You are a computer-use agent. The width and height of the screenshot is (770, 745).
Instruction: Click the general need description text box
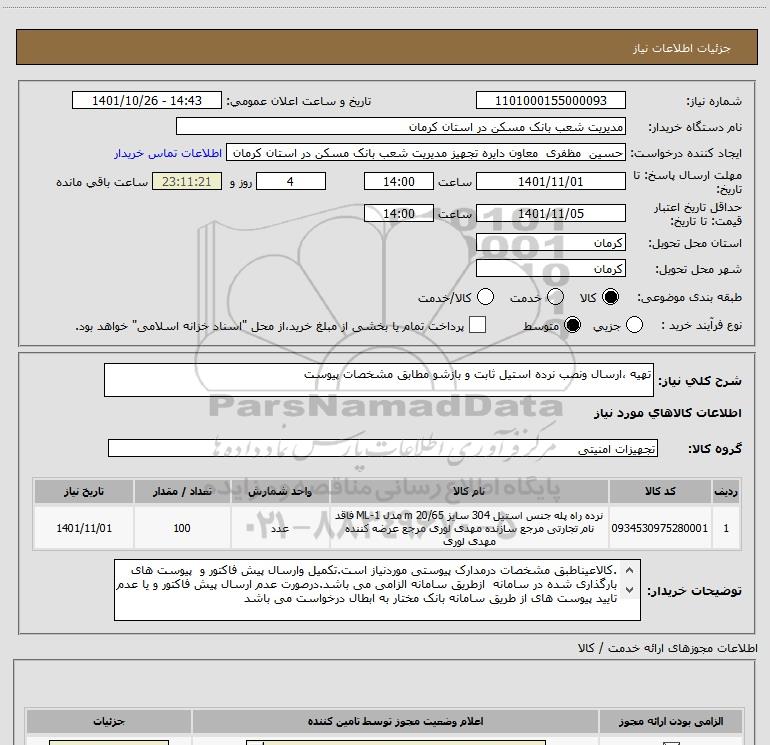[x=379, y=380]
